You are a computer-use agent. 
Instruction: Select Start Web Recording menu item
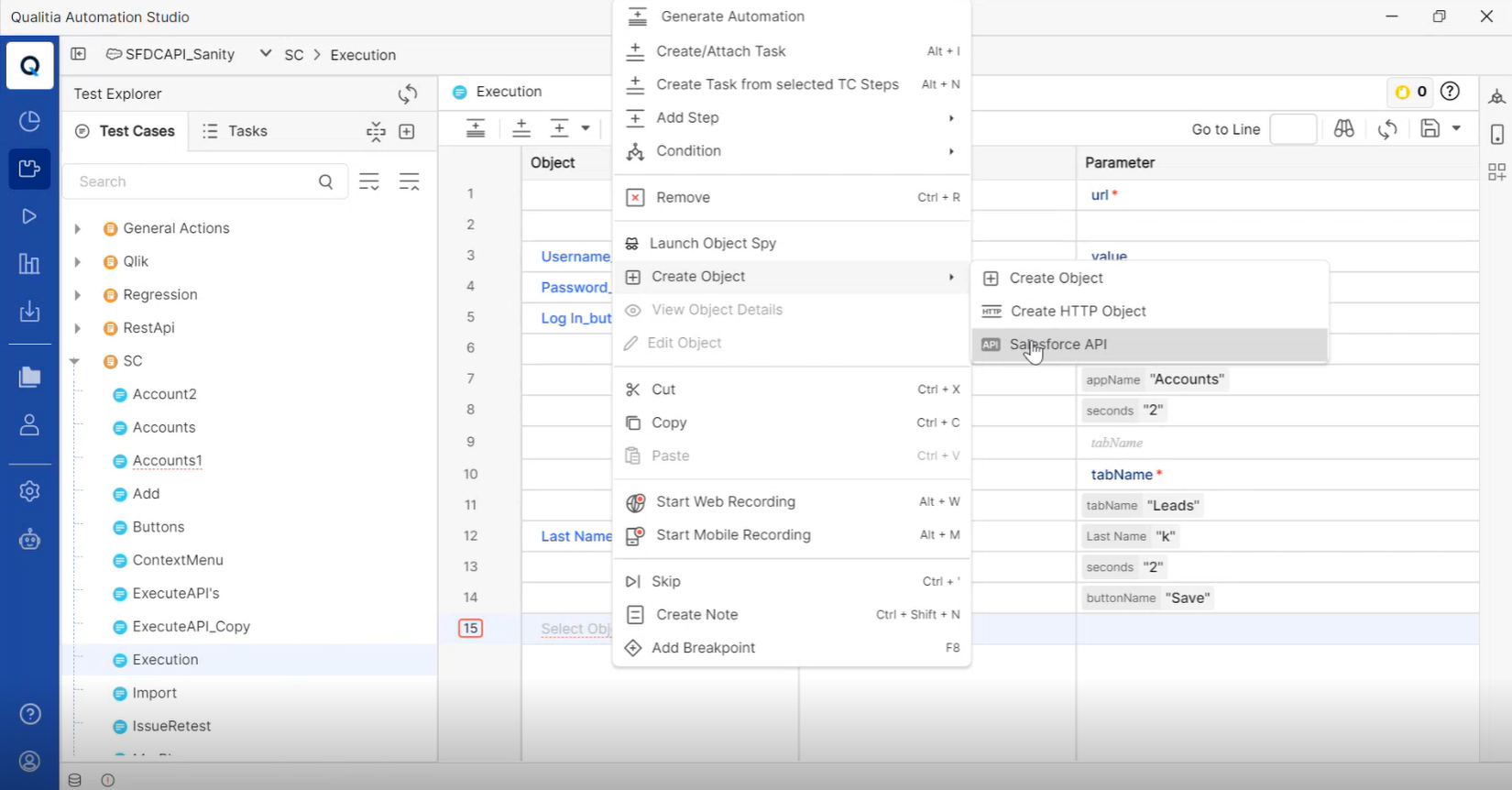click(791, 501)
